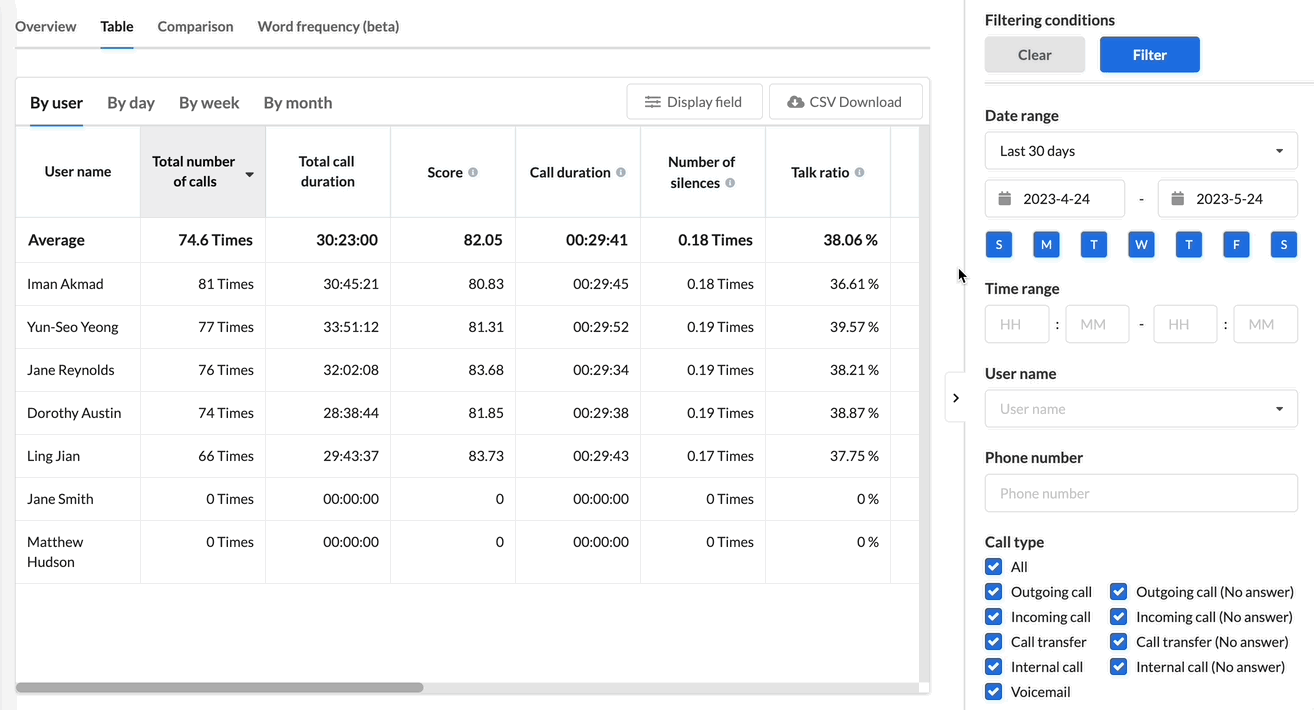Click the info icon by Number of silences

coord(730,183)
